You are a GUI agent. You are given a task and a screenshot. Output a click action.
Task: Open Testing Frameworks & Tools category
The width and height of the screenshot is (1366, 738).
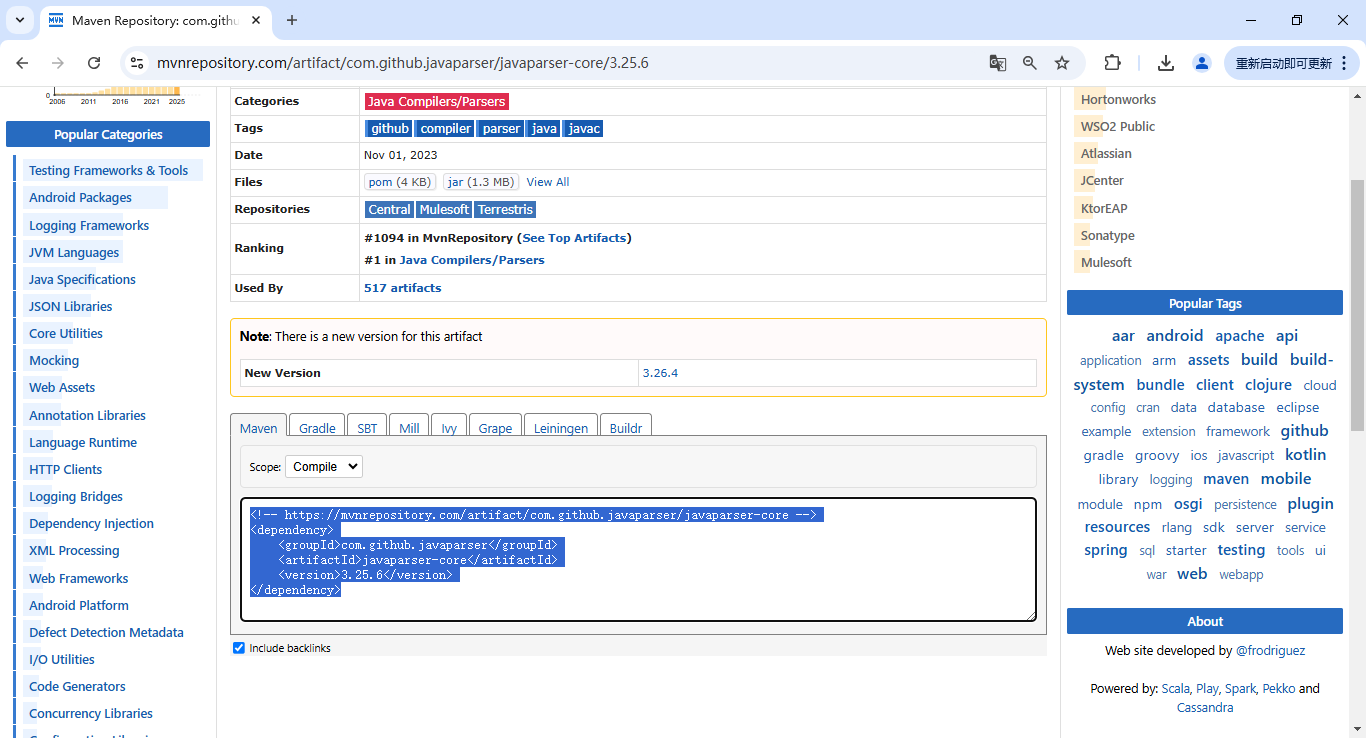point(108,171)
